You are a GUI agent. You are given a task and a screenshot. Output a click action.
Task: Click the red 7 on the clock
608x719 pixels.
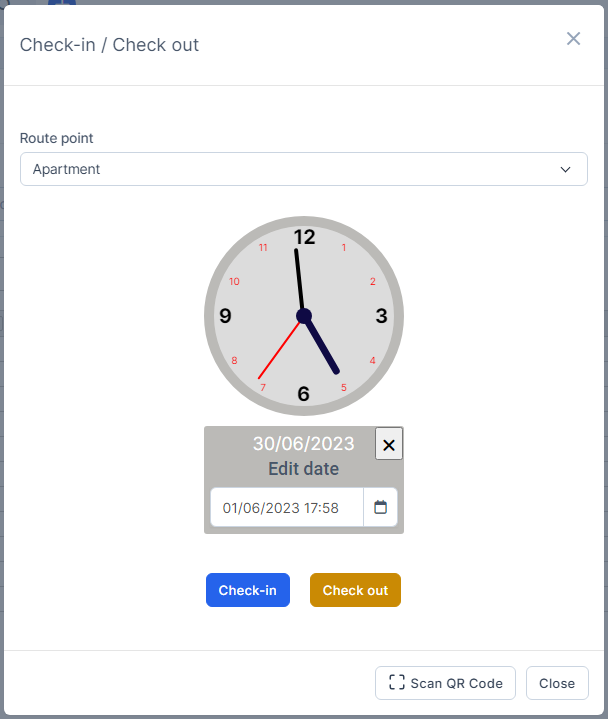[263, 387]
